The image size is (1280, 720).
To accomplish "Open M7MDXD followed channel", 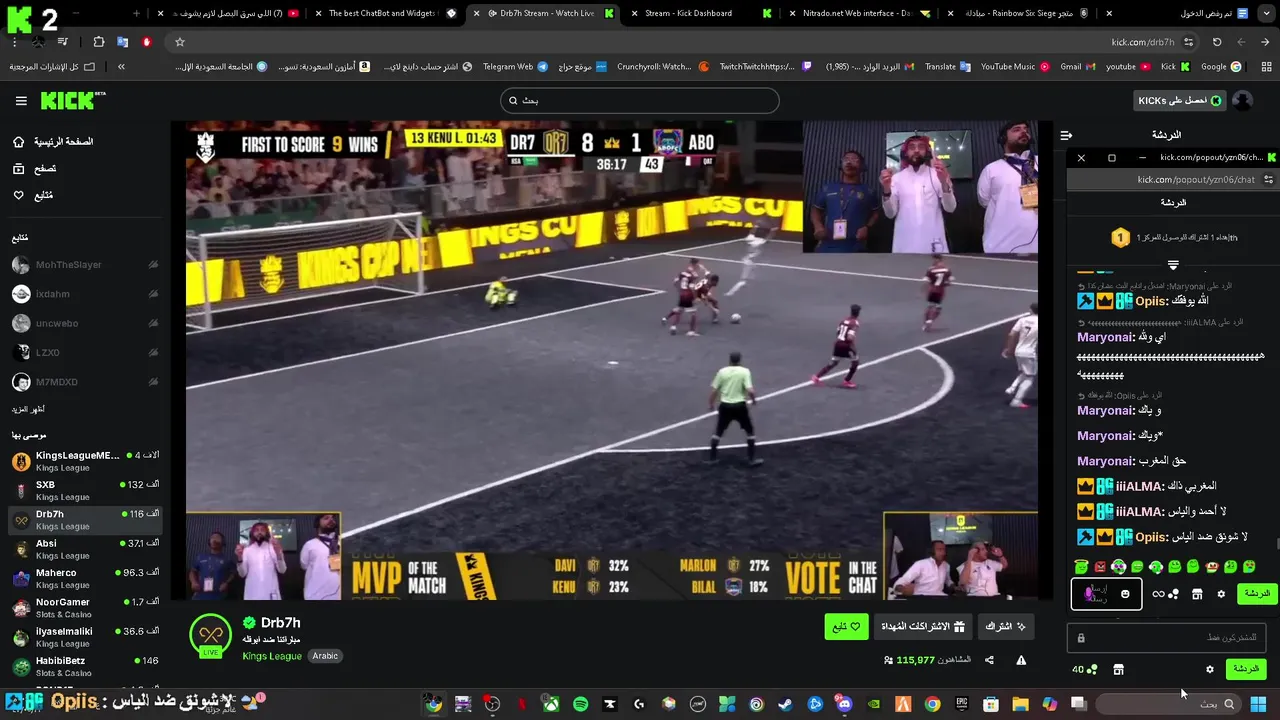I will (x=85, y=382).
